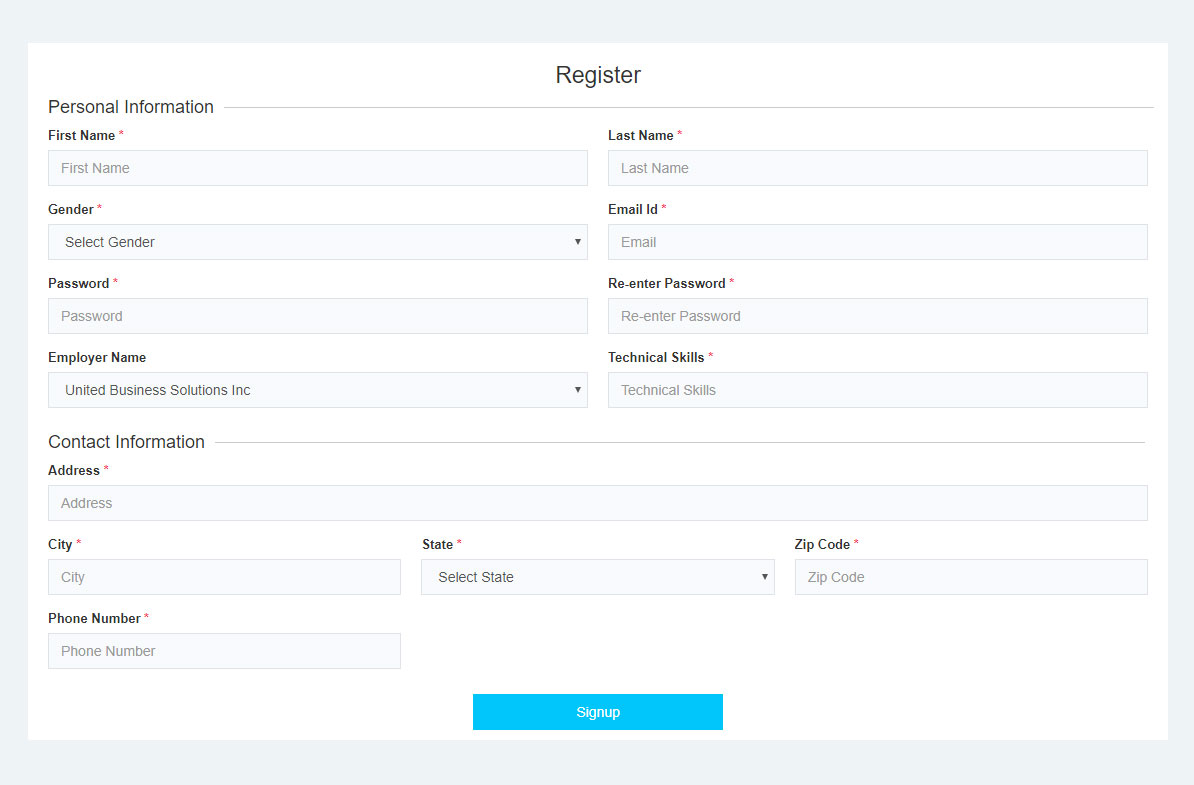
Task: Click the State dropdown arrow
Action: coord(765,577)
